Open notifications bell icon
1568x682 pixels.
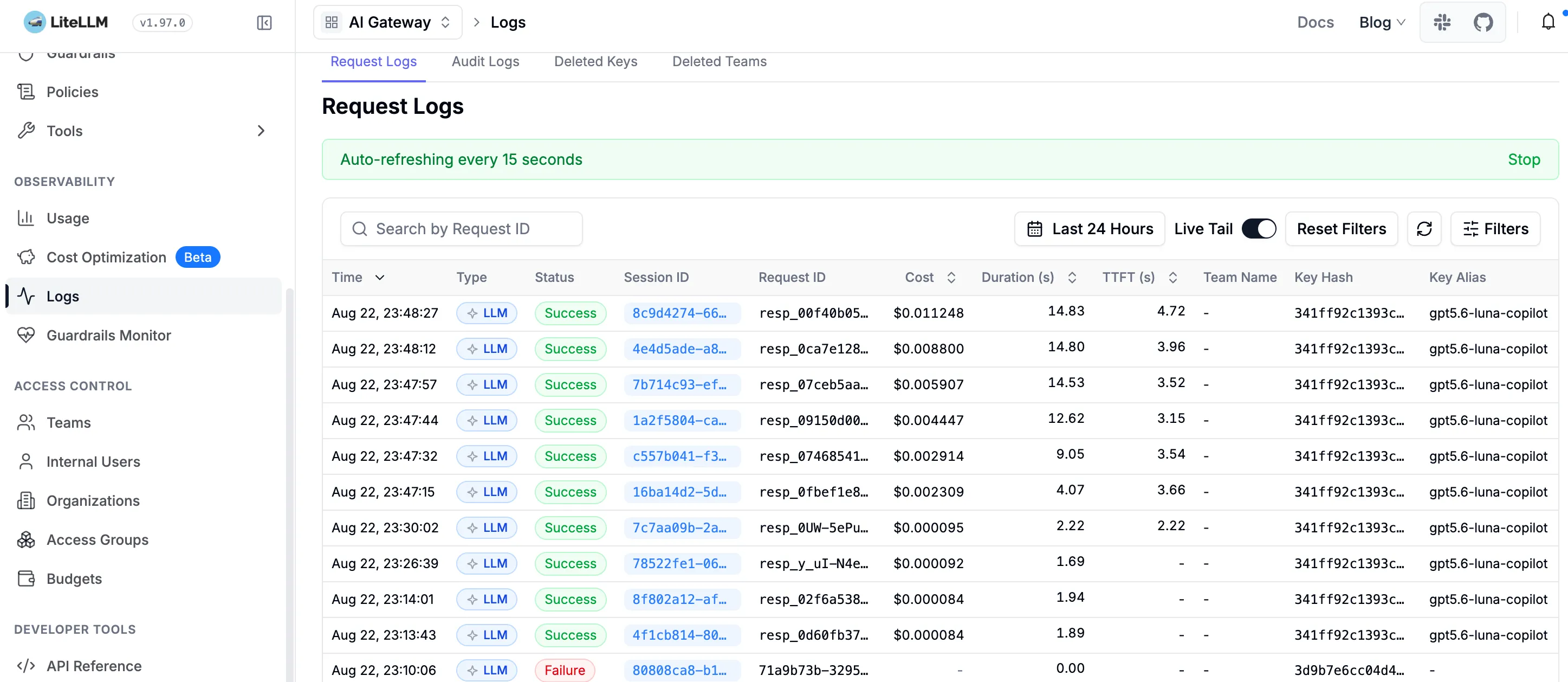1548,23
